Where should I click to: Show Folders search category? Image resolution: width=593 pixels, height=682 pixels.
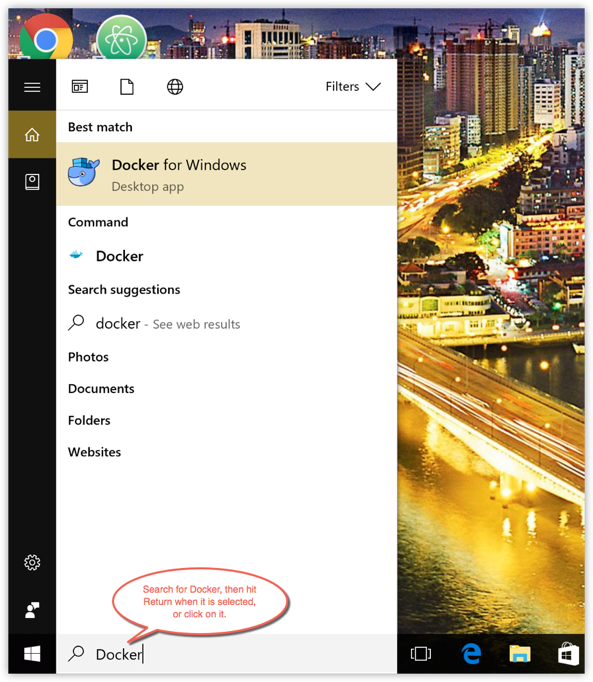[x=89, y=421]
